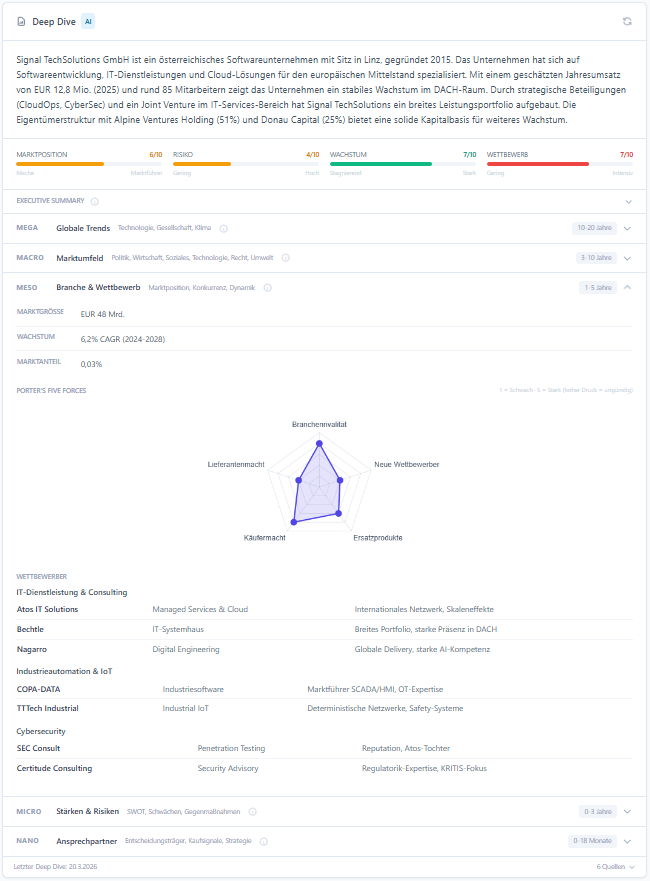The image size is (650, 881).
Task: Click Branchenrivalität point on radar chart
Action: pos(319,443)
